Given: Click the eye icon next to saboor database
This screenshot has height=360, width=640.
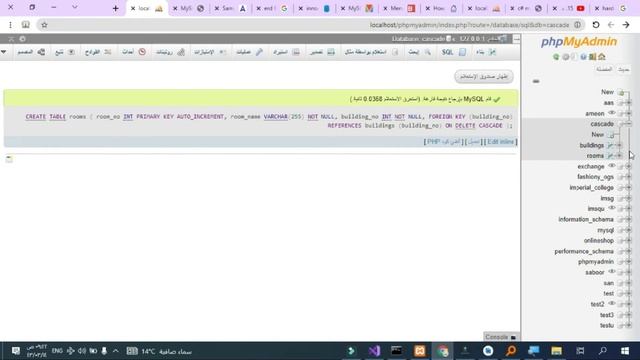Looking at the screenshot, I should [611, 271].
